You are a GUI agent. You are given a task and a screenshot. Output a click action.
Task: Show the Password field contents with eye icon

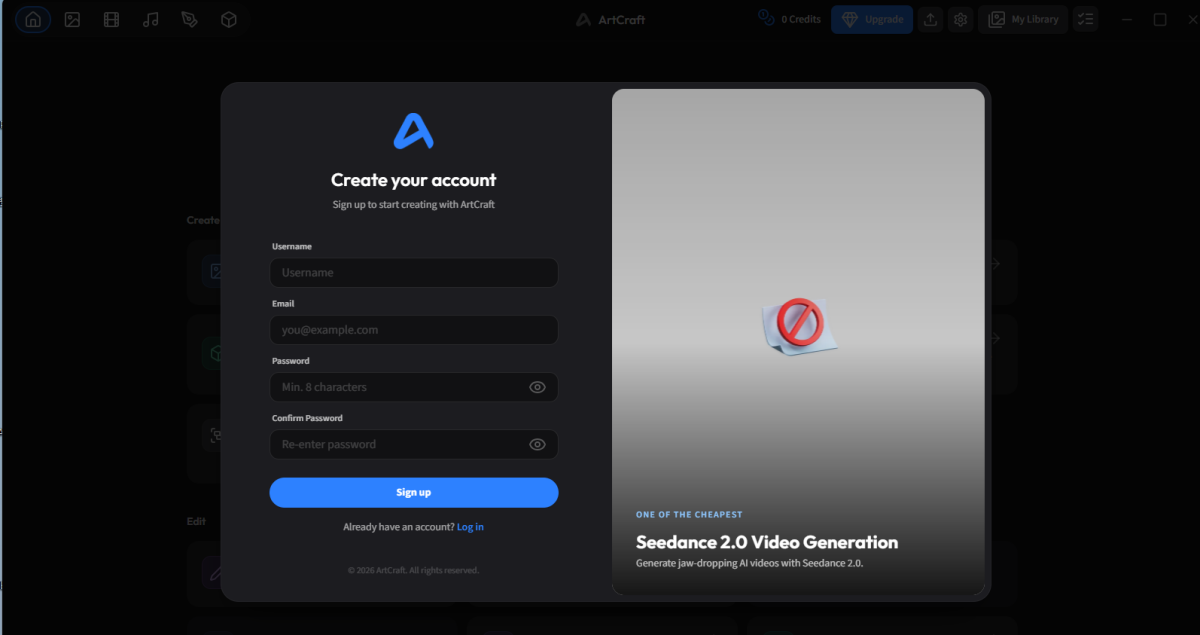(x=537, y=387)
